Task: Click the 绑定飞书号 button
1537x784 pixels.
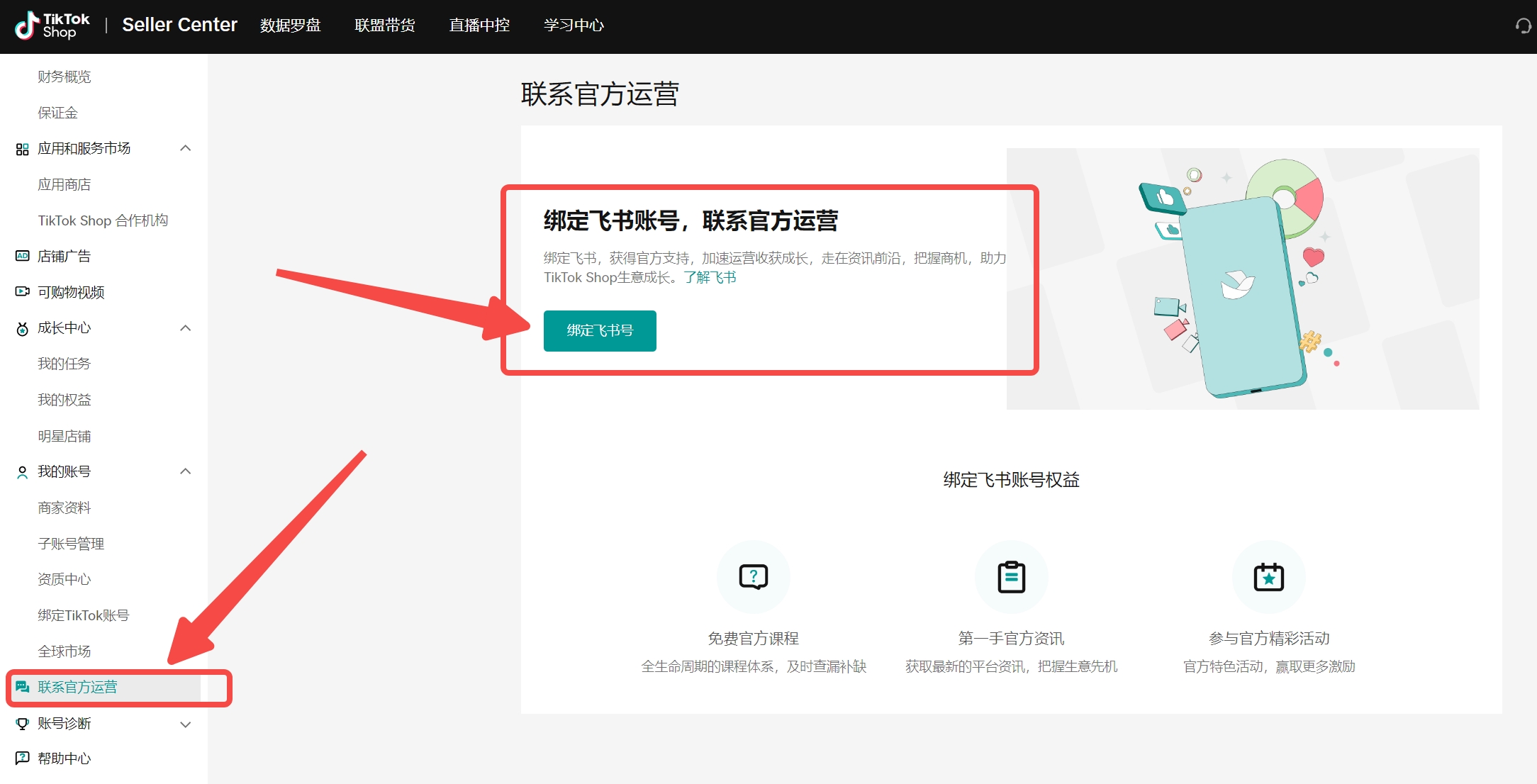Action: pyautogui.click(x=600, y=330)
